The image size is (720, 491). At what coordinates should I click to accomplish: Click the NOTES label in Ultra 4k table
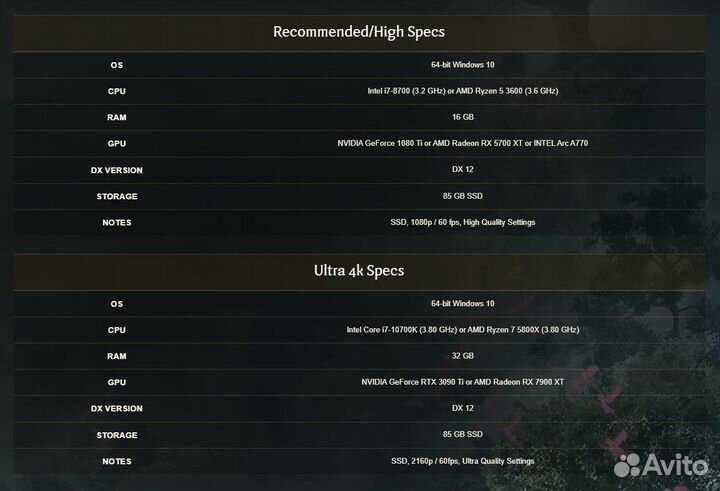(x=117, y=461)
